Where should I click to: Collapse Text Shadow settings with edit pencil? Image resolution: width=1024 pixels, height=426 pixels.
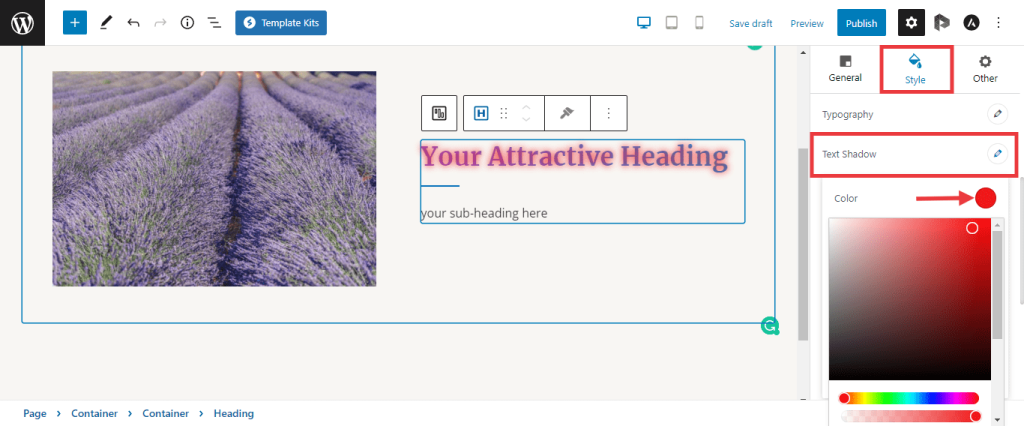click(996, 154)
